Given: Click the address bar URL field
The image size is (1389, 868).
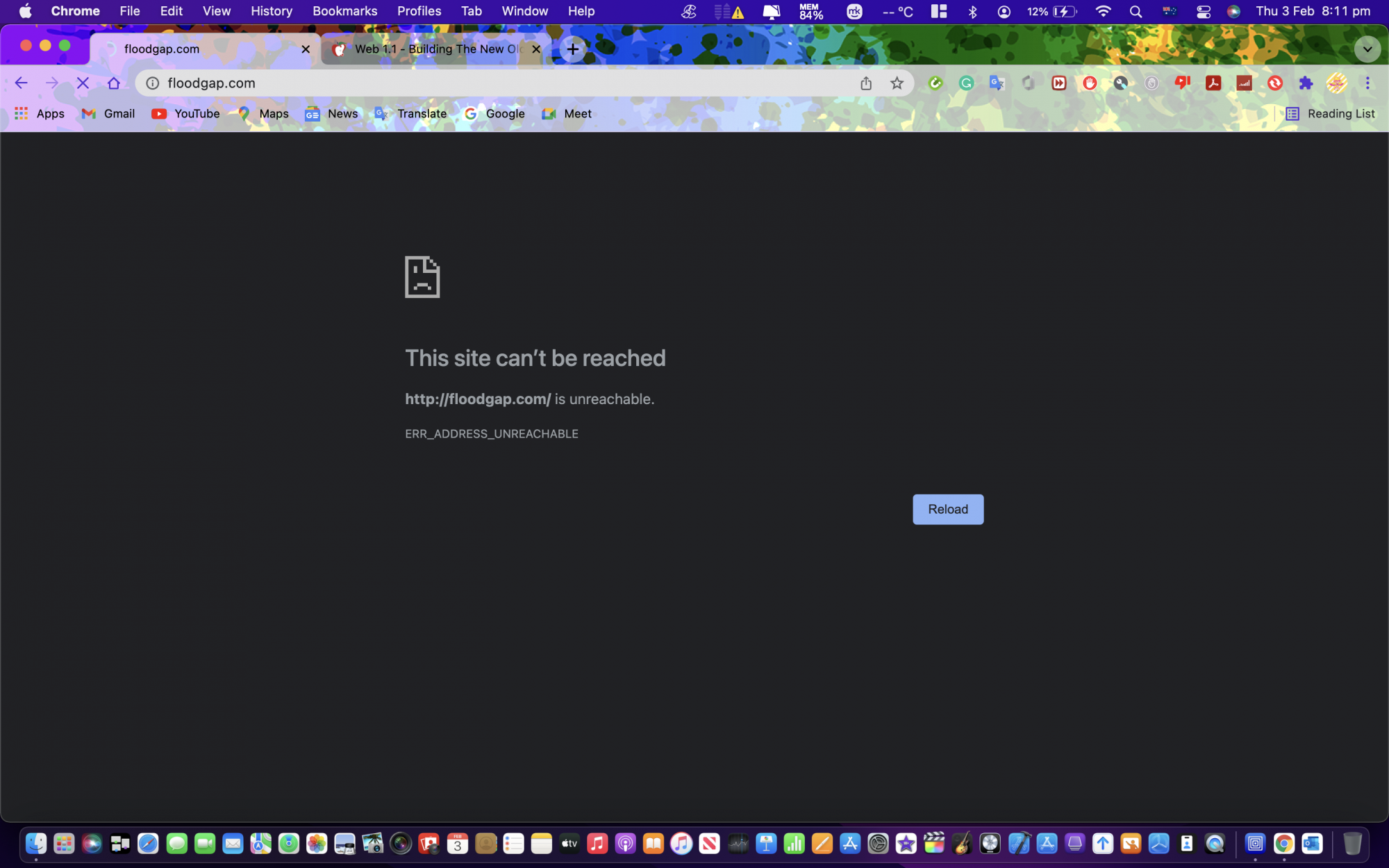Looking at the screenshot, I should pyautogui.click(x=486, y=83).
